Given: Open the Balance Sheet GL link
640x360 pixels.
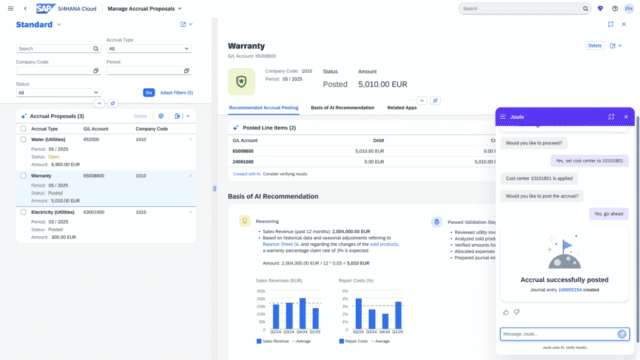Looking at the screenshot, I should (x=281, y=244).
